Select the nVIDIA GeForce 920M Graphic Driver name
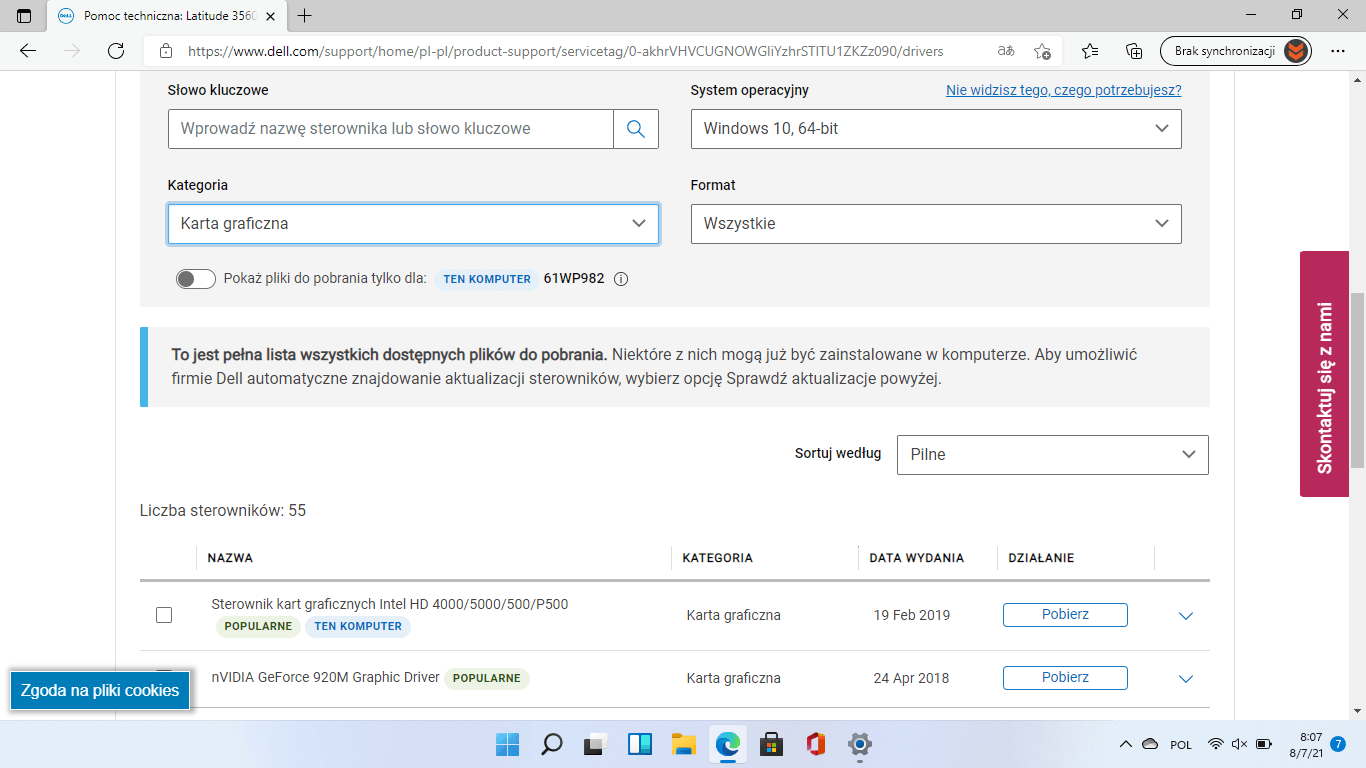This screenshot has height=768, width=1366. [x=326, y=677]
